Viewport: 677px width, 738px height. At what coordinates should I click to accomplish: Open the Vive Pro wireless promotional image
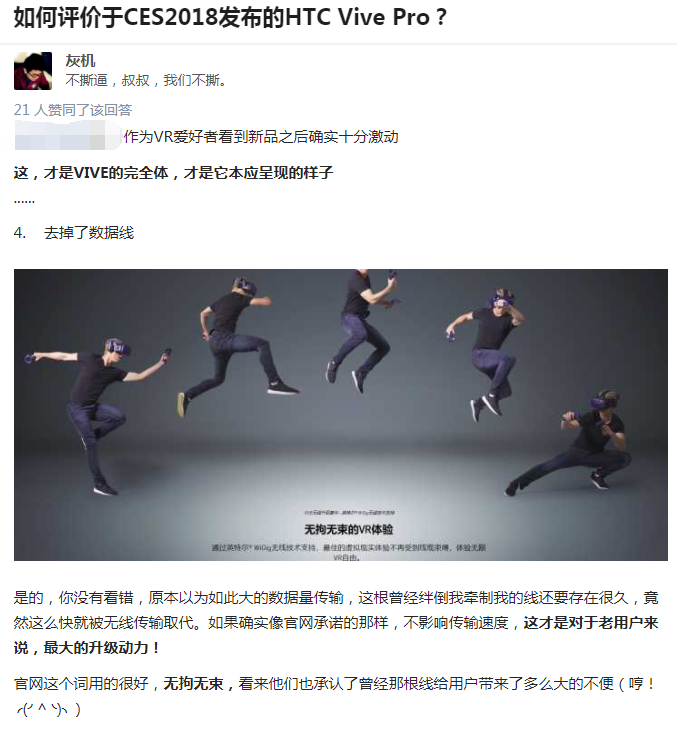[341, 415]
